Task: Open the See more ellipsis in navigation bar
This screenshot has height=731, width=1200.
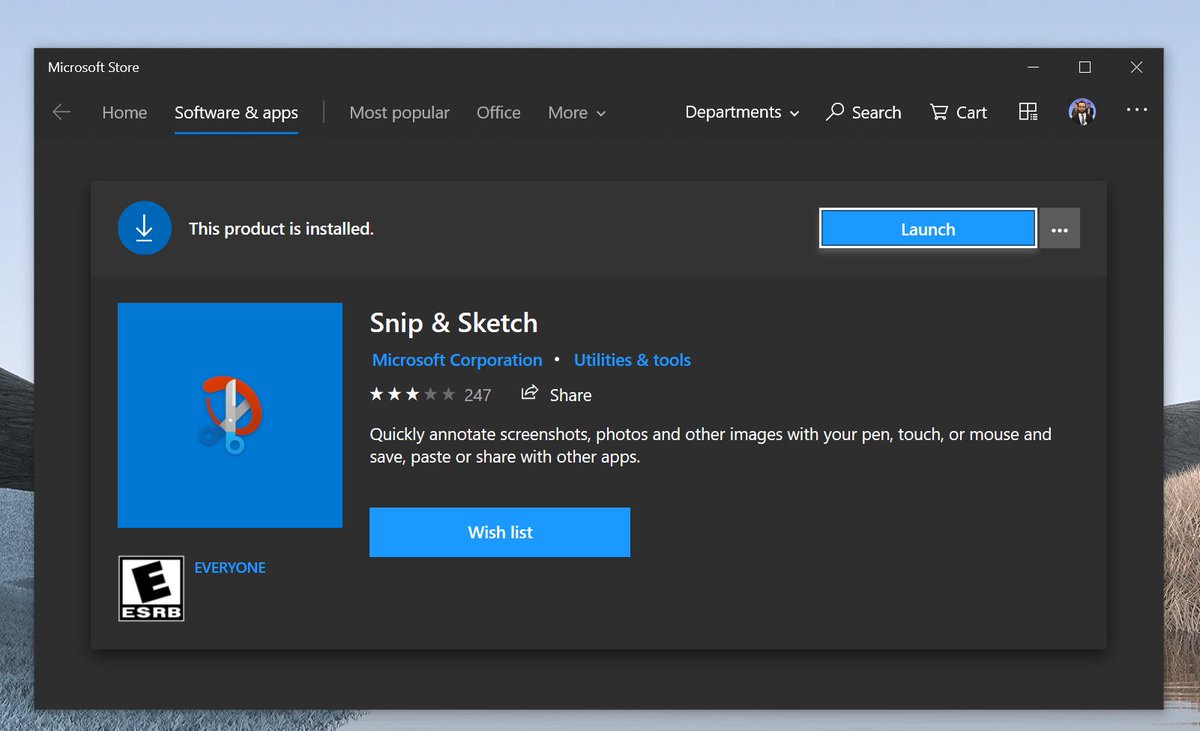Action: pyautogui.click(x=1137, y=110)
